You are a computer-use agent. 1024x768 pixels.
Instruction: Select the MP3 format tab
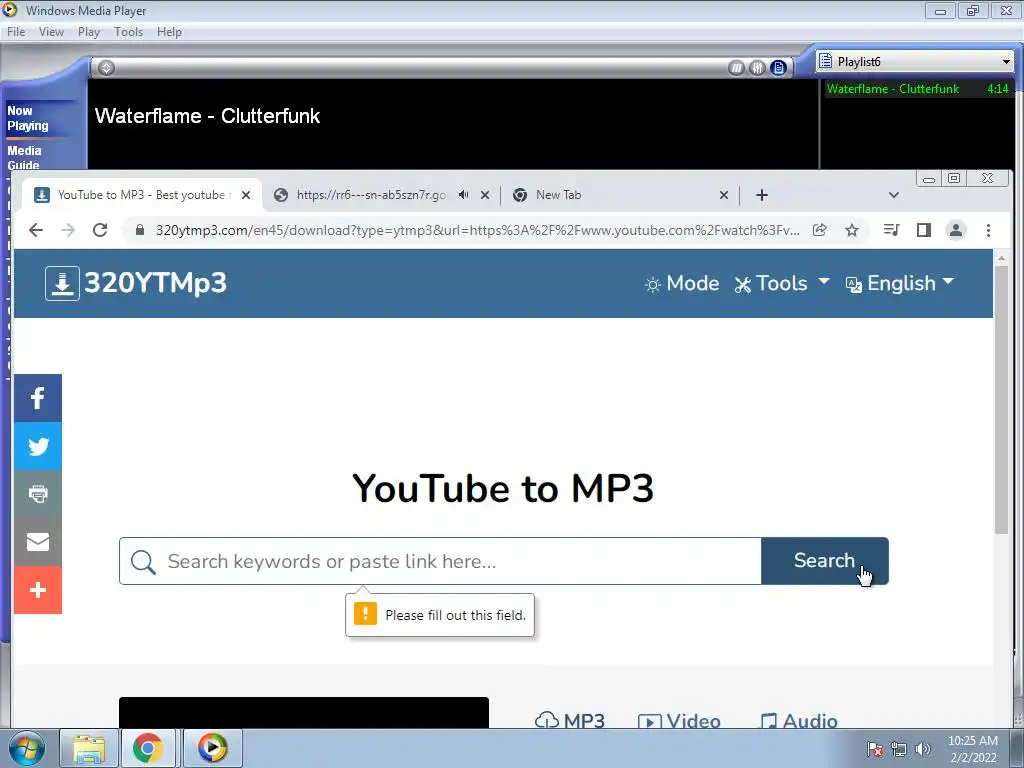point(570,720)
